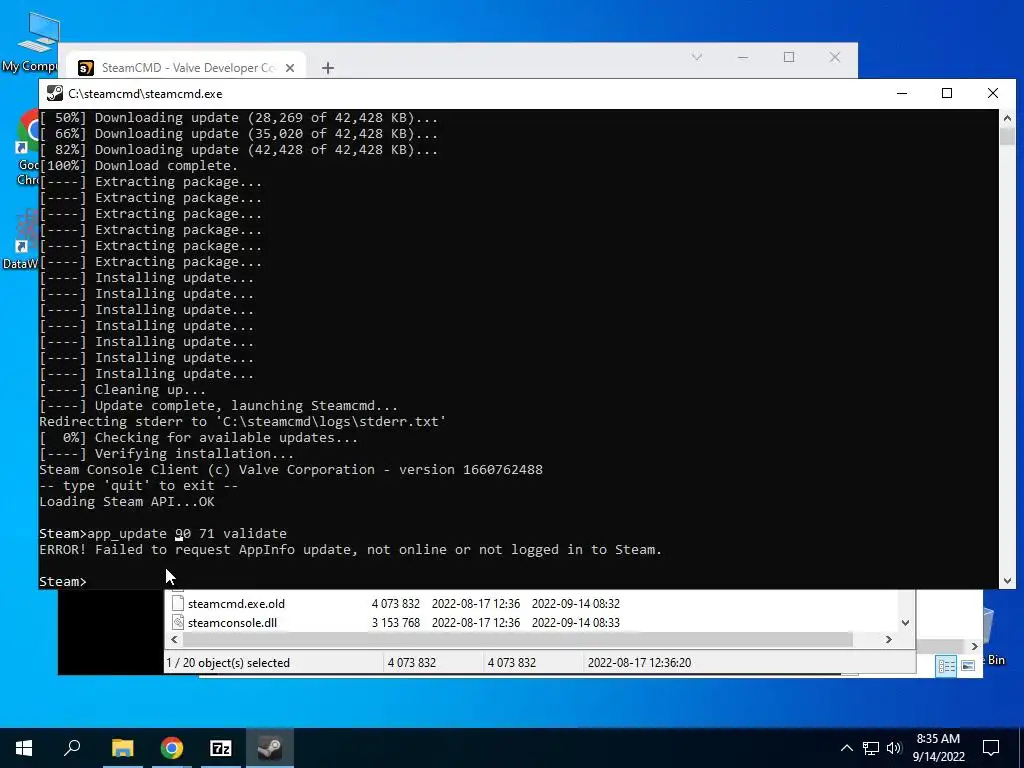
Task: Select steamcmd.exe.old in file list
Action: pos(236,603)
